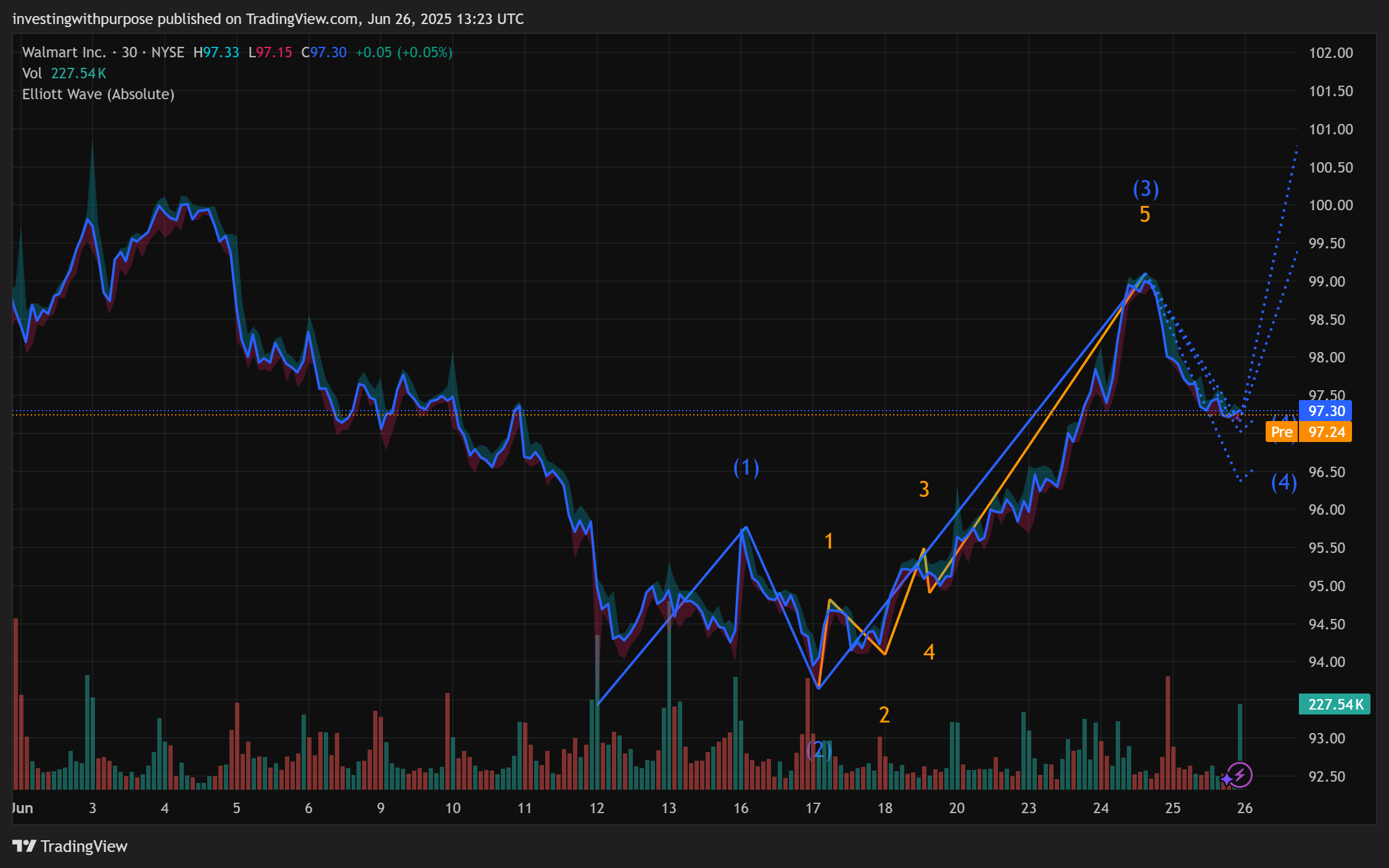Click the orange wave 5 label
The height and width of the screenshot is (868, 1389).
tap(1145, 215)
